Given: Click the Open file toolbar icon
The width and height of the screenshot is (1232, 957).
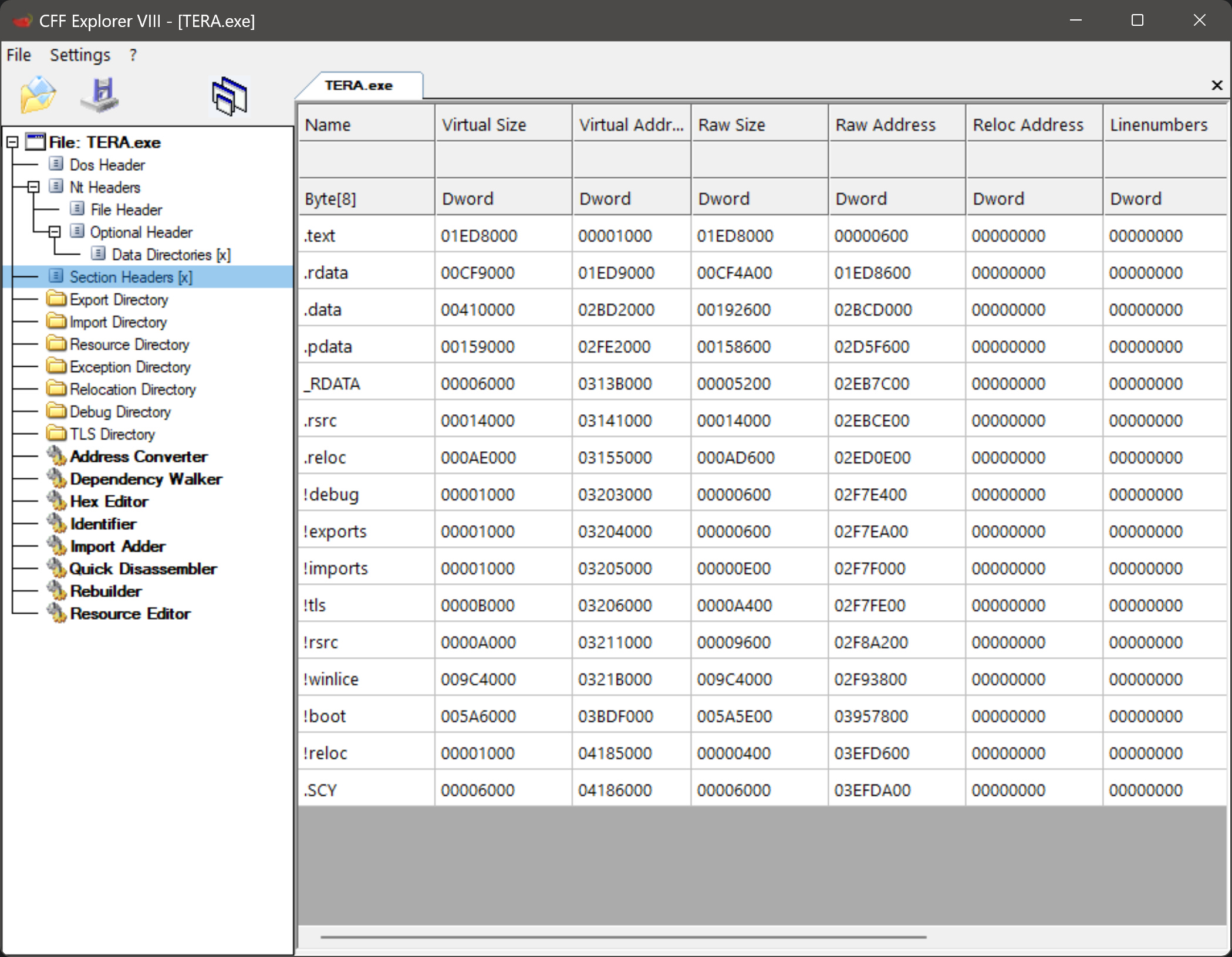Looking at the screenshot, I should click(x=38, y=94).
